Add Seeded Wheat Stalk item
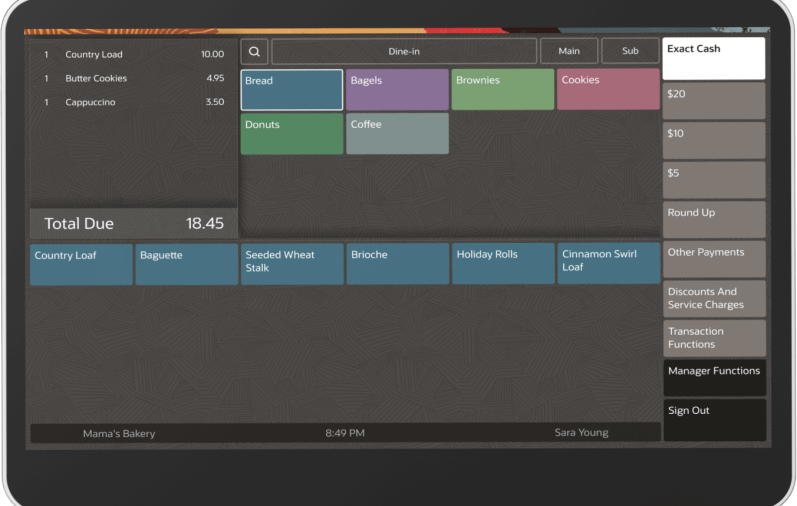 click(292, 264)
